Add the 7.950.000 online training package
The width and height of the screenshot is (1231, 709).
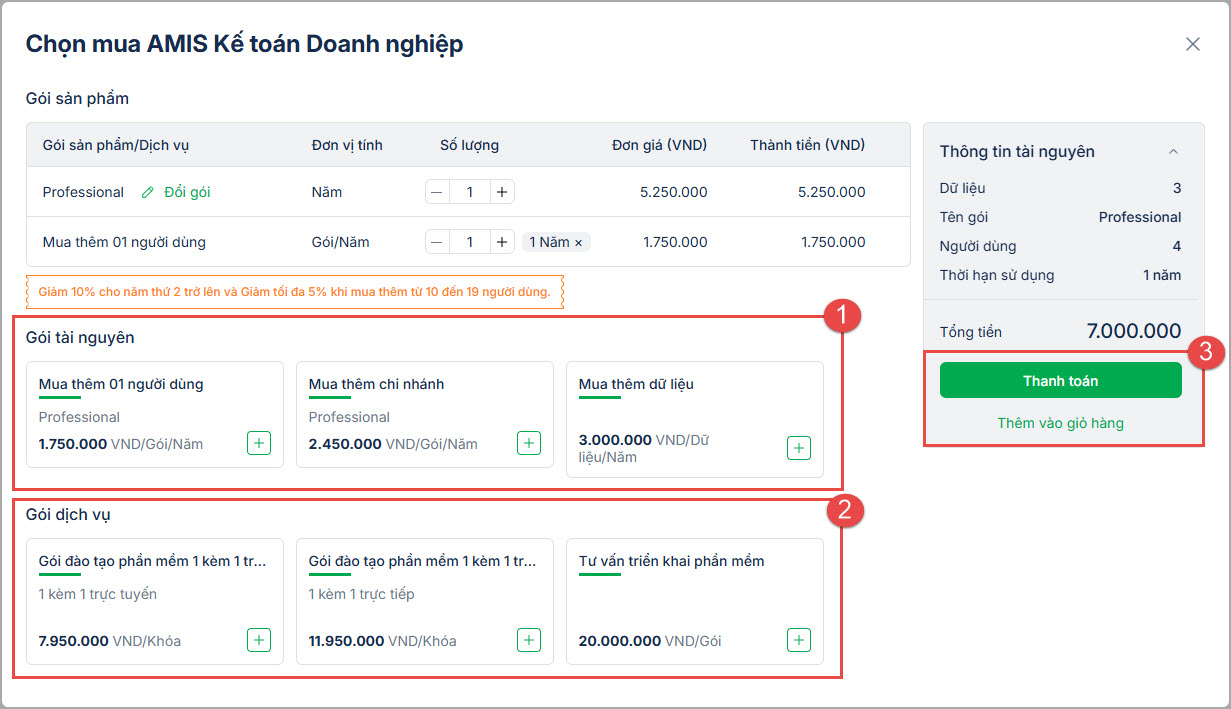(259, 640)
